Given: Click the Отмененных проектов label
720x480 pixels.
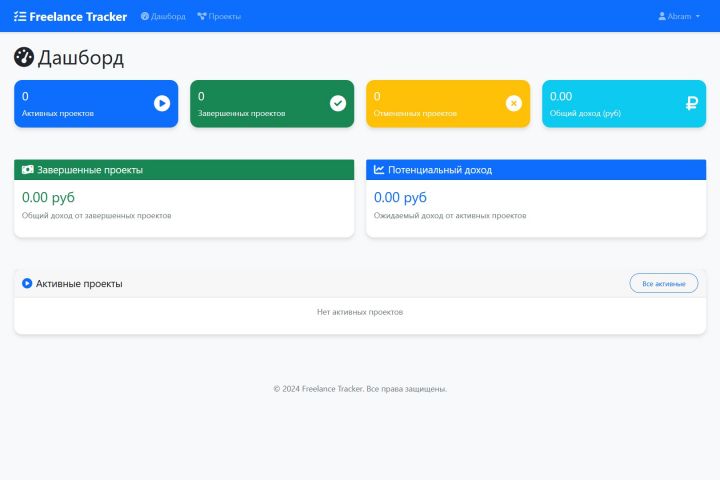Looking at the screenshot, I should (x=415, y=113).
